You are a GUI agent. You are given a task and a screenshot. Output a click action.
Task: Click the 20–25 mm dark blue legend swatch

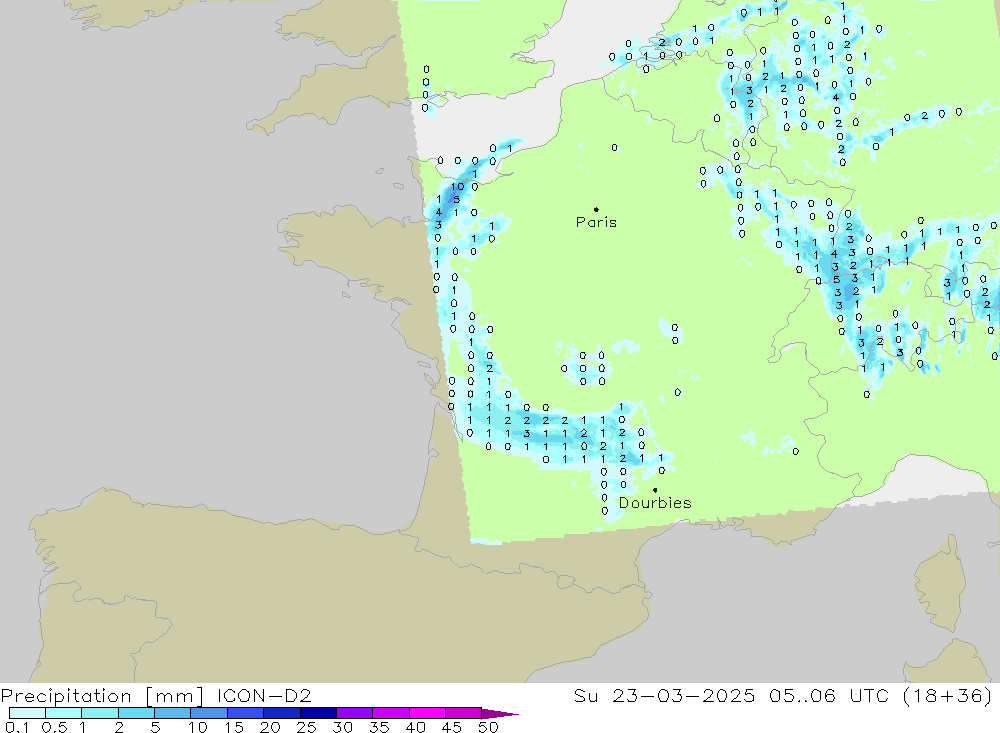point(282,713)
